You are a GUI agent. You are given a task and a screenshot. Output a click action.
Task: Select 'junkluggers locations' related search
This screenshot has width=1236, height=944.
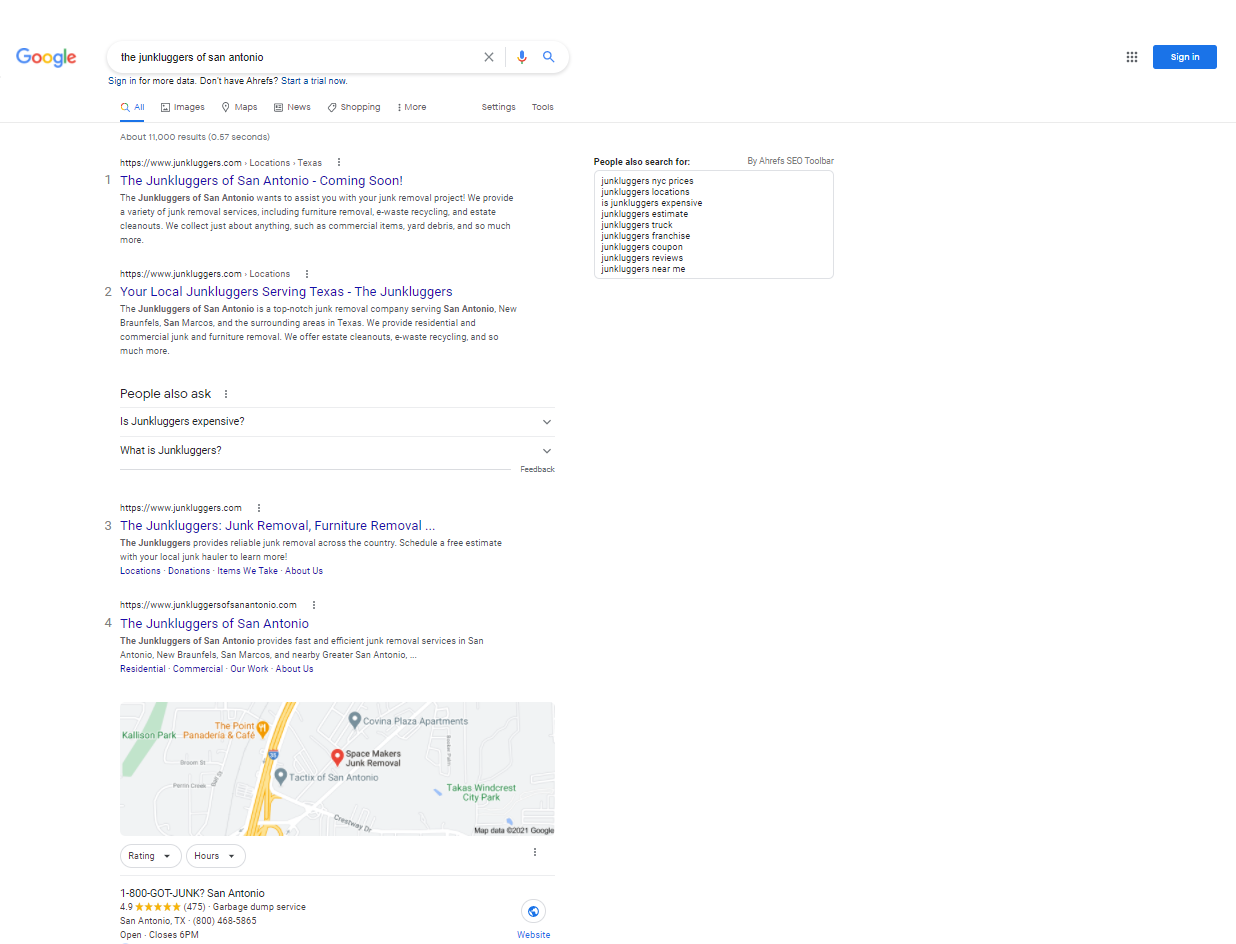(x=645, y=192)
